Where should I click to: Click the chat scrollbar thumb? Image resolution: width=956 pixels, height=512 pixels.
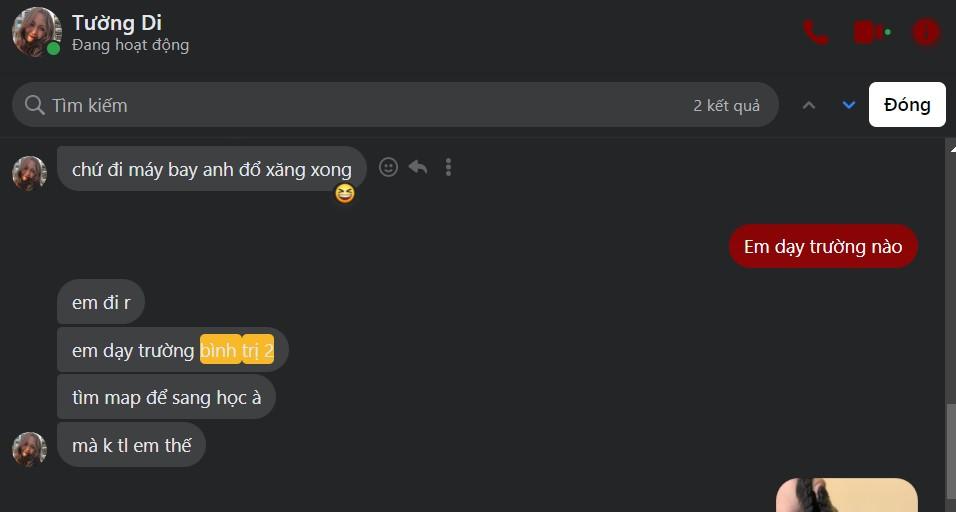[x=950, y=440]
